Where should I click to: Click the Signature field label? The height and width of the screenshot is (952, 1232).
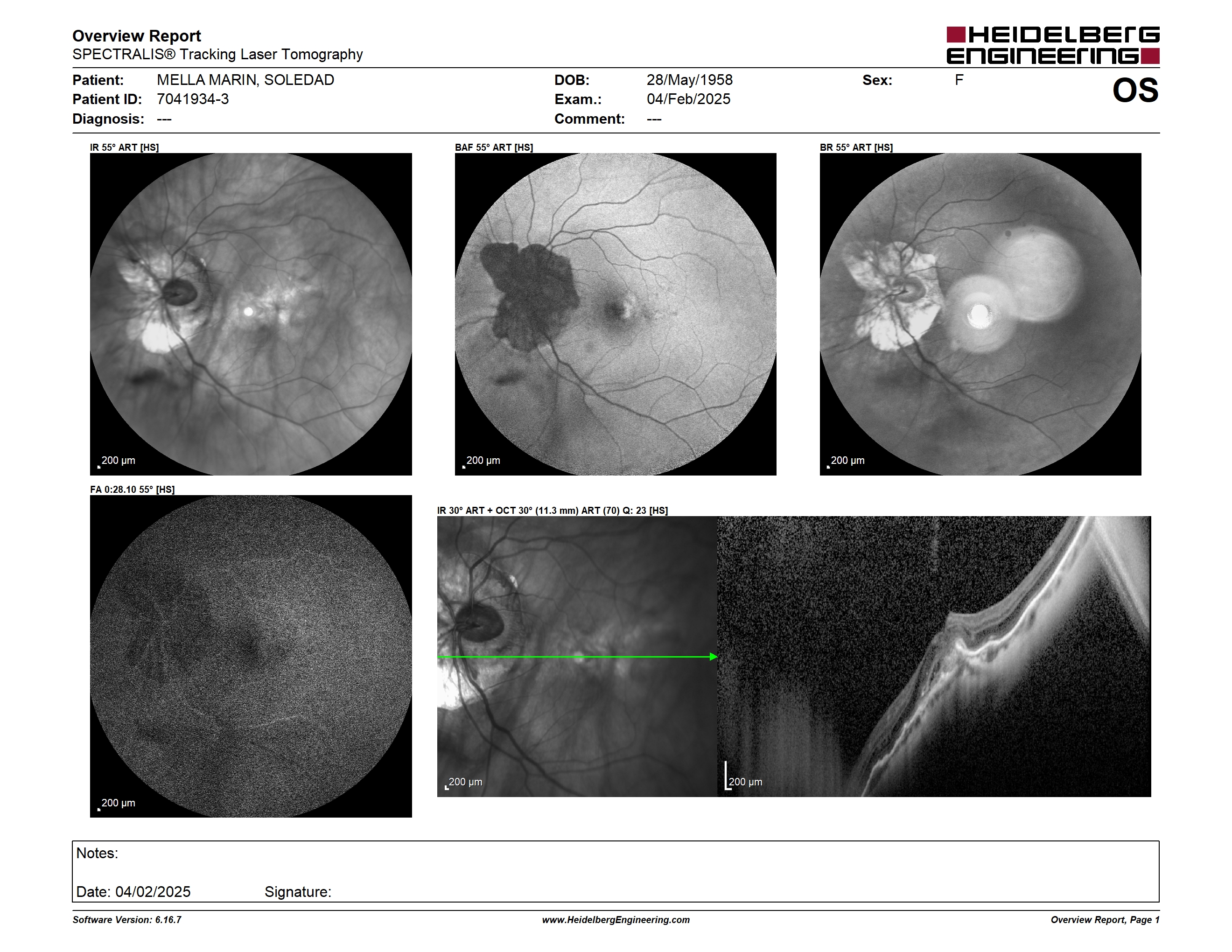click(x=298, y=892)
